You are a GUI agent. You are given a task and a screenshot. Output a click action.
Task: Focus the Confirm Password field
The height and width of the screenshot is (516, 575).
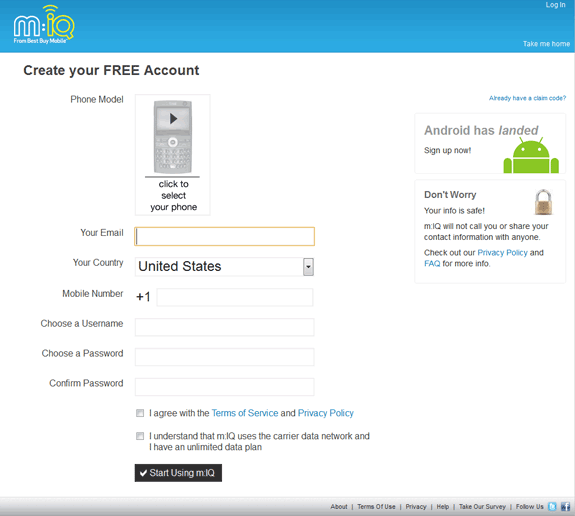click(224, 387)
